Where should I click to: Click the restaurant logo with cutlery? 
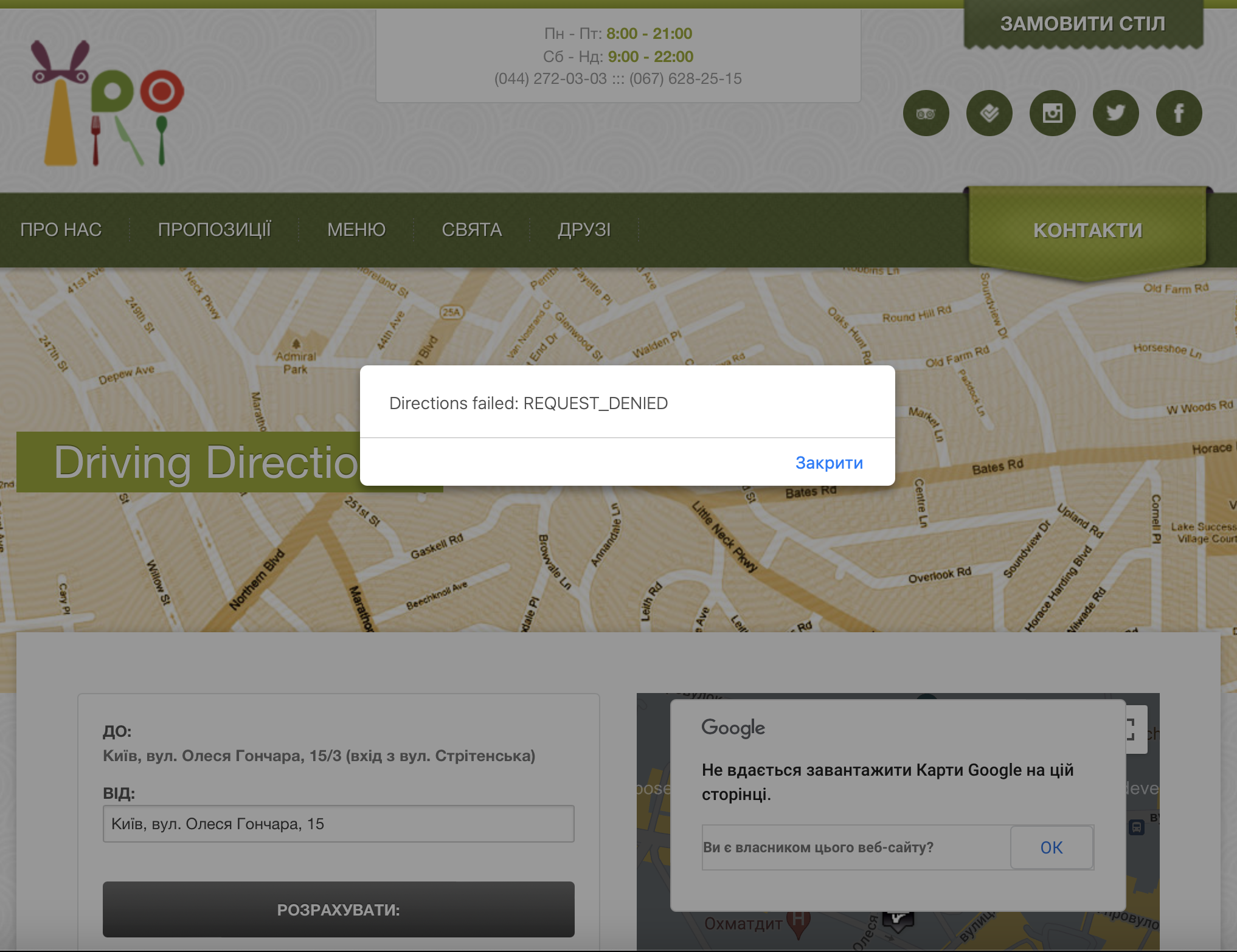(108, 103)
